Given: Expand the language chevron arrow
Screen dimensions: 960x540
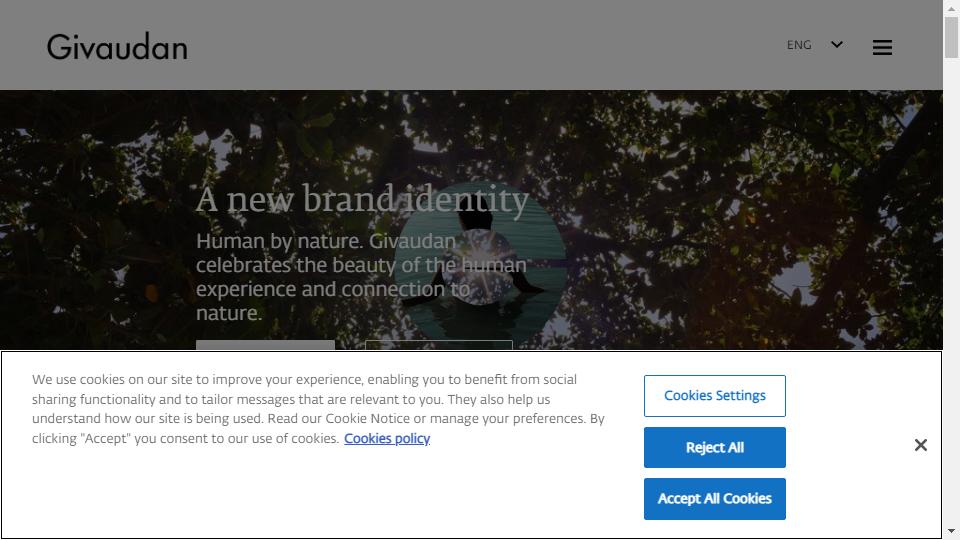Looking at the screenshot, I should coord(837,45).
